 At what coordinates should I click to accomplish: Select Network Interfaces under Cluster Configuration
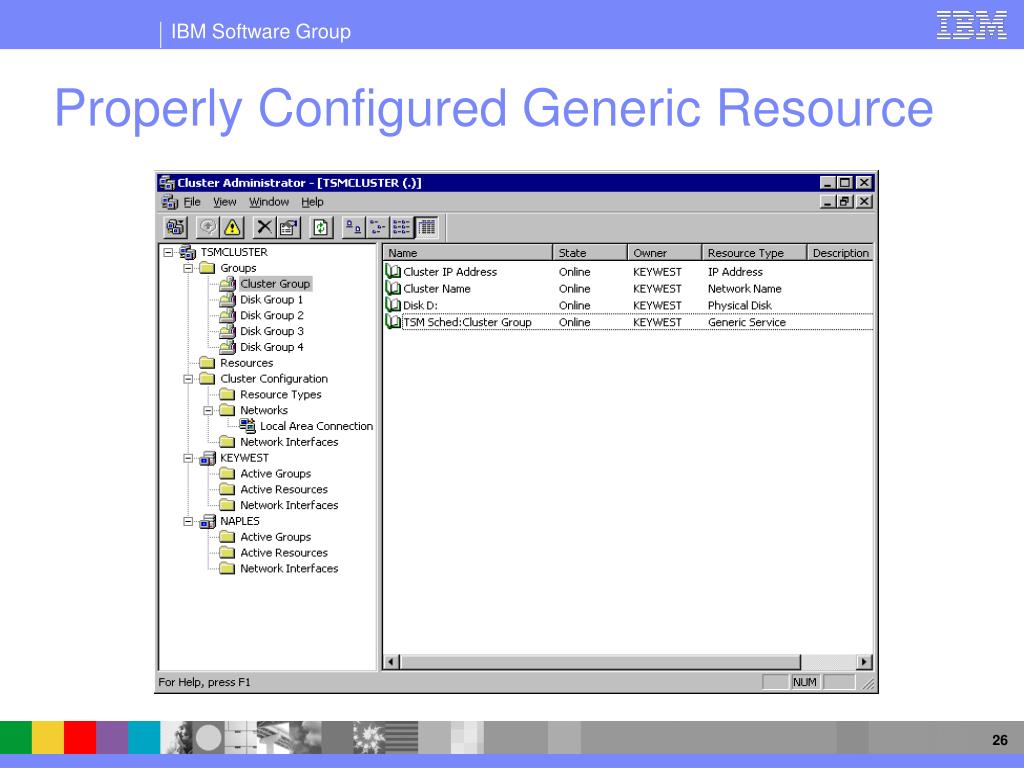click(x=289, y=442)
